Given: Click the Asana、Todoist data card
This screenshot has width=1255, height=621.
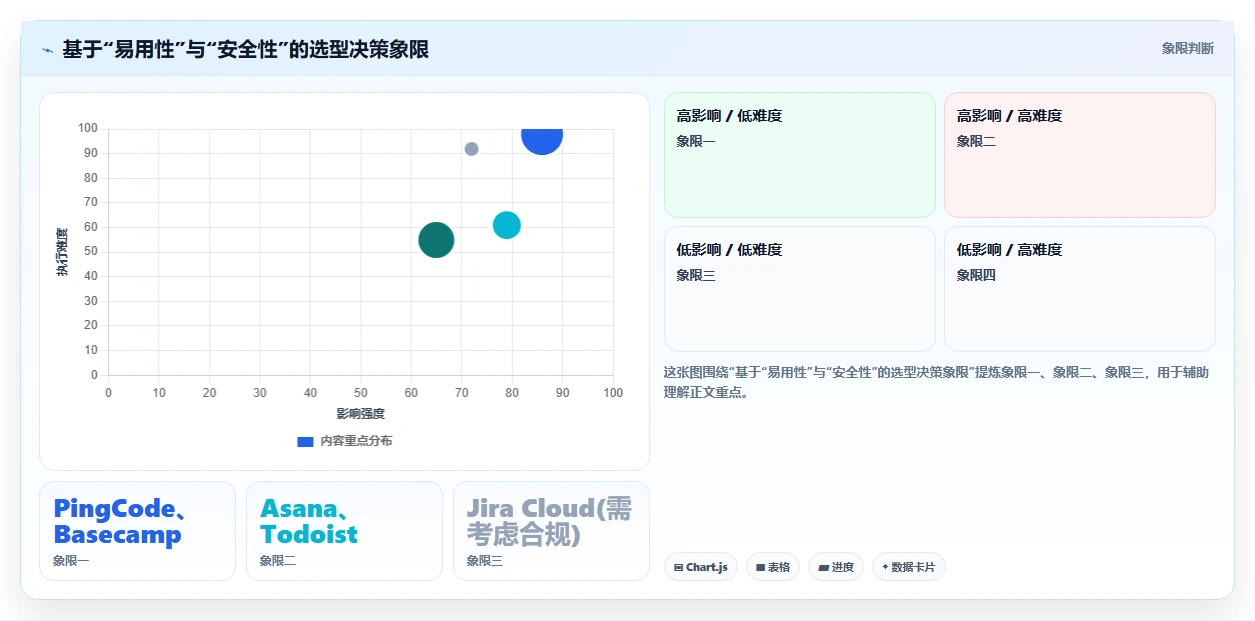Looking at the screenshot, I should pos(344,531).
